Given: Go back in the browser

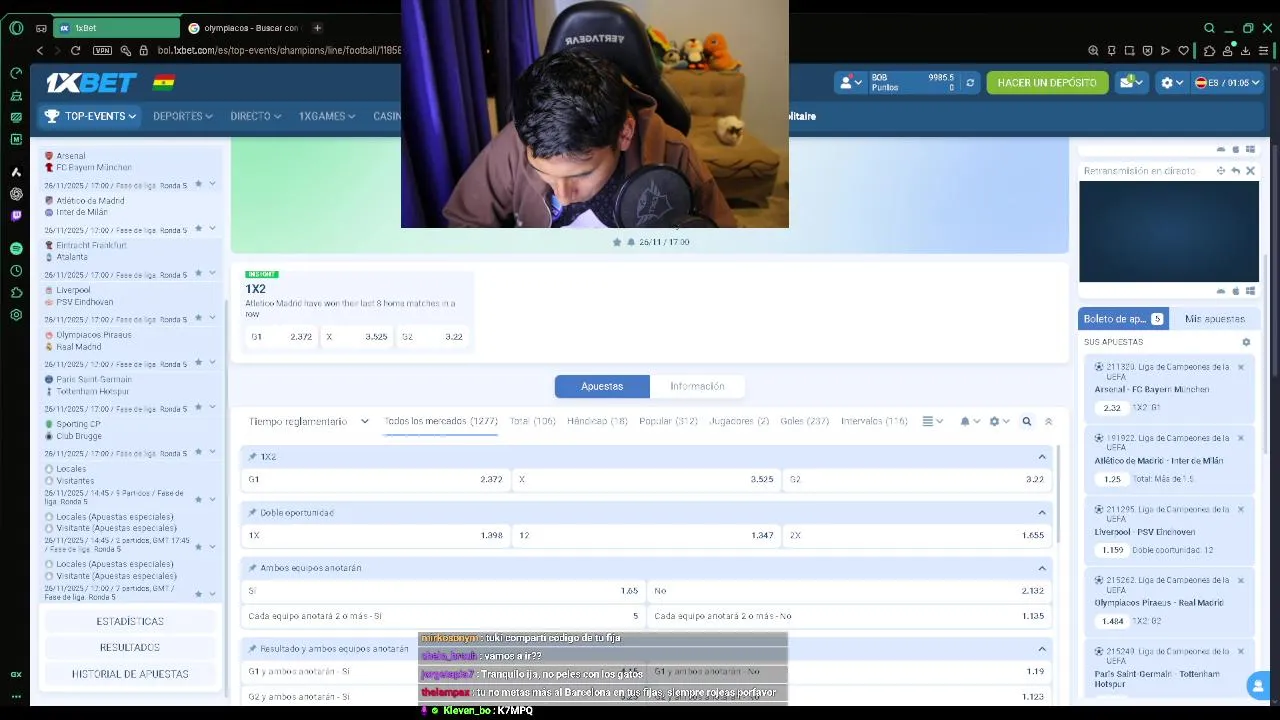Looking at the screenshot, I should pyautogui.click(x=40, y=50).
